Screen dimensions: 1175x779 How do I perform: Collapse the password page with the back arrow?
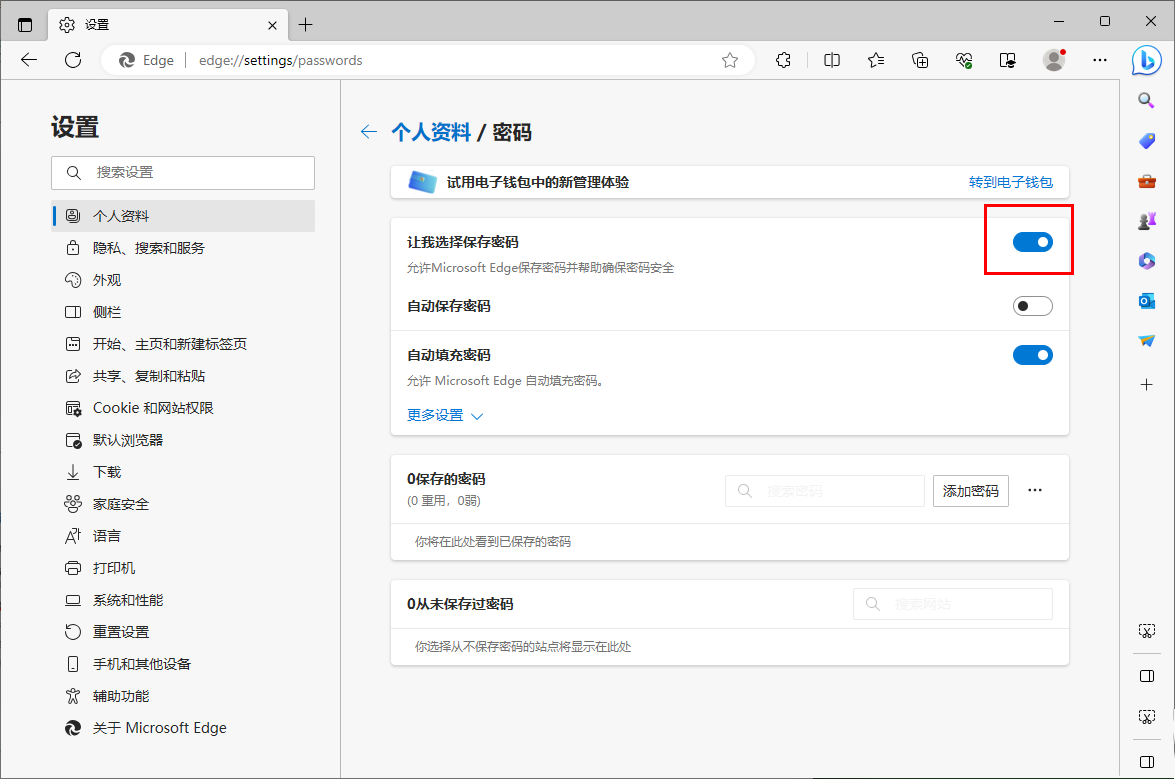(x=369, y=131)
